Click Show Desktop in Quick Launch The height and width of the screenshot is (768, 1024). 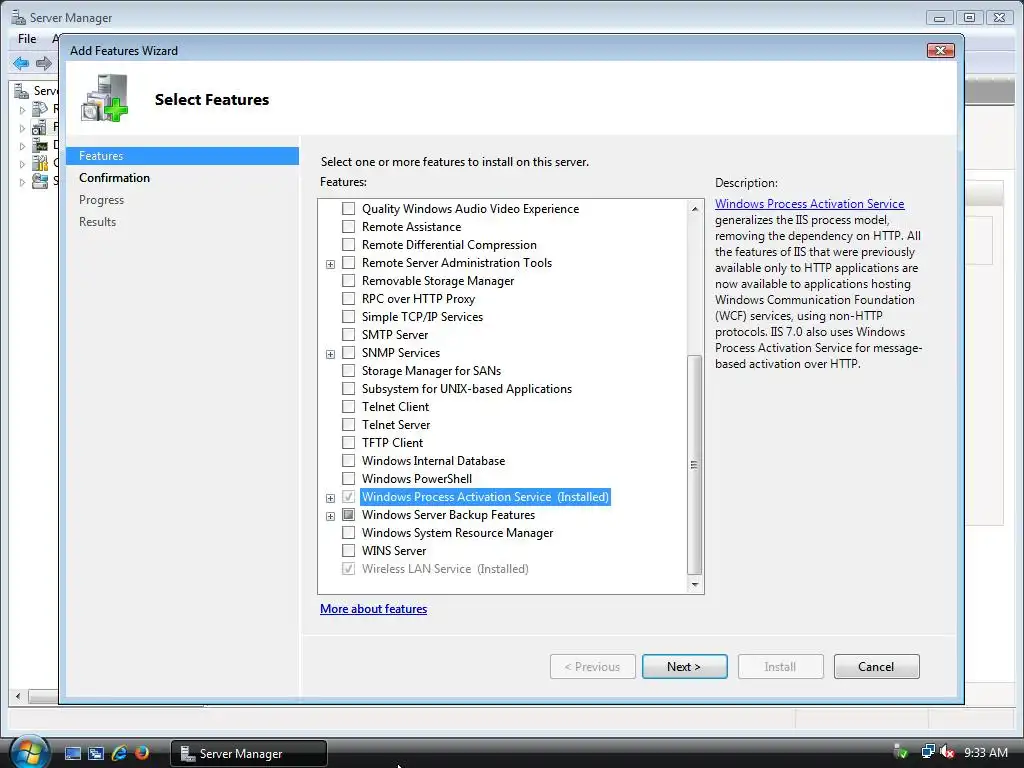pos(72,753)
